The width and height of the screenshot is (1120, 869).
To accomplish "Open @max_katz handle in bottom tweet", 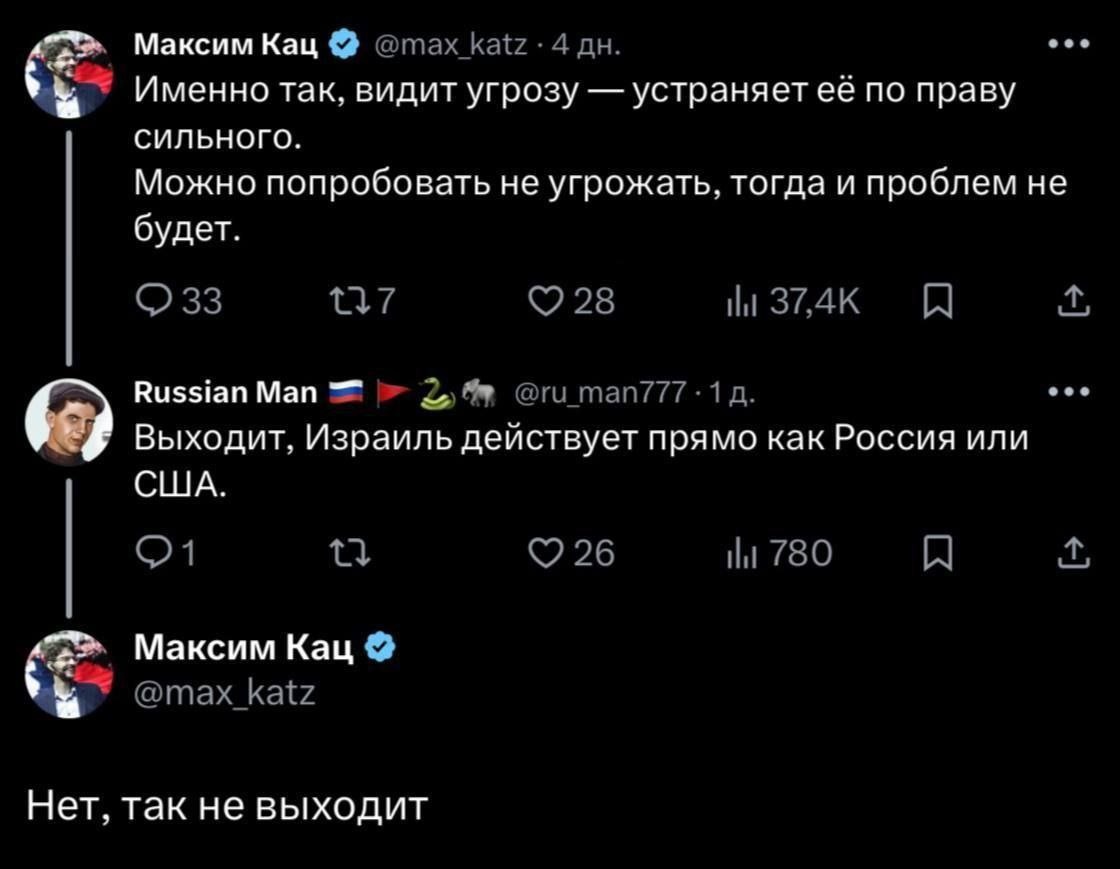I will 224,693.
